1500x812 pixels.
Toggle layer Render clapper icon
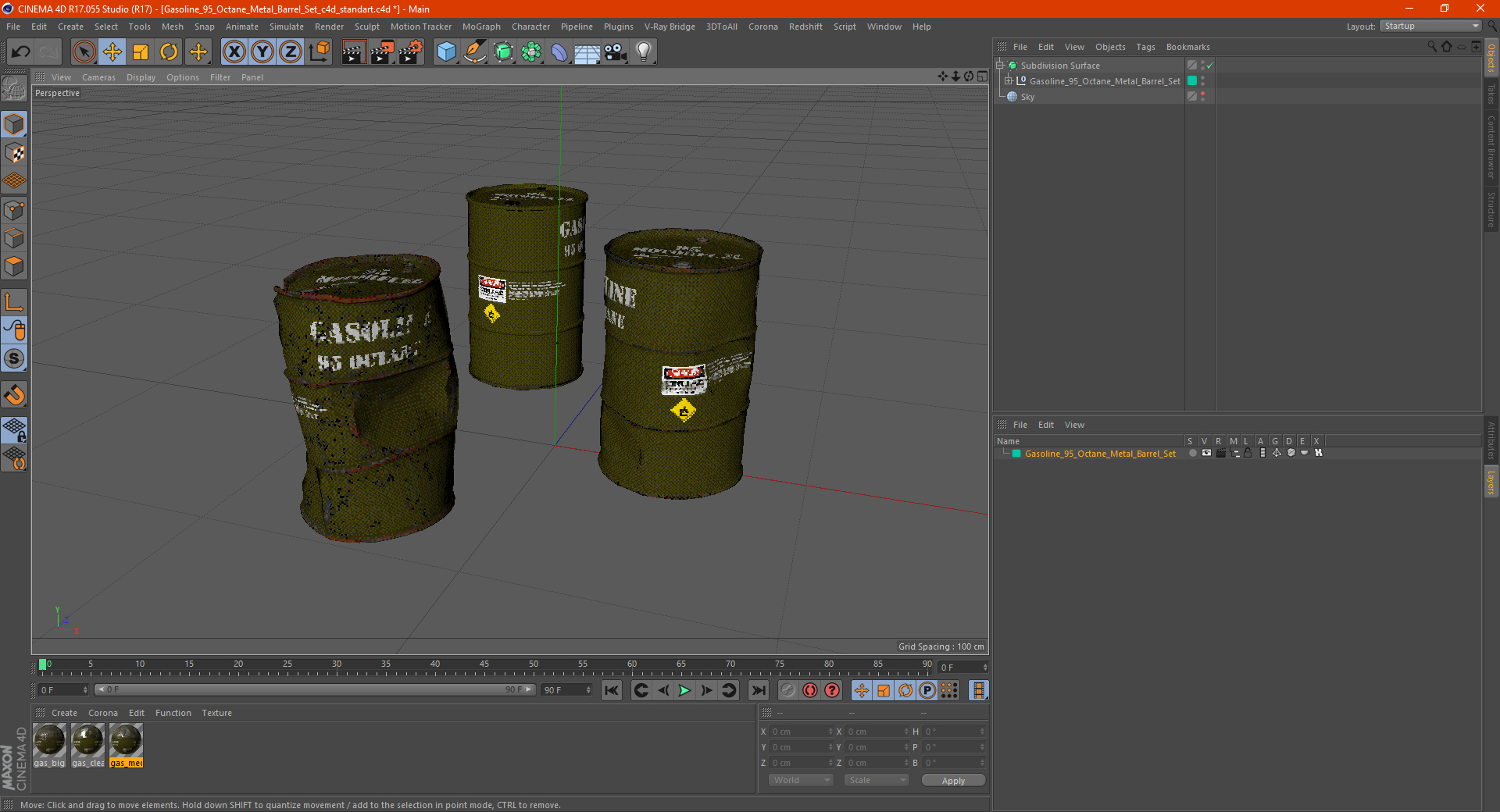[x=1220, y=454]
